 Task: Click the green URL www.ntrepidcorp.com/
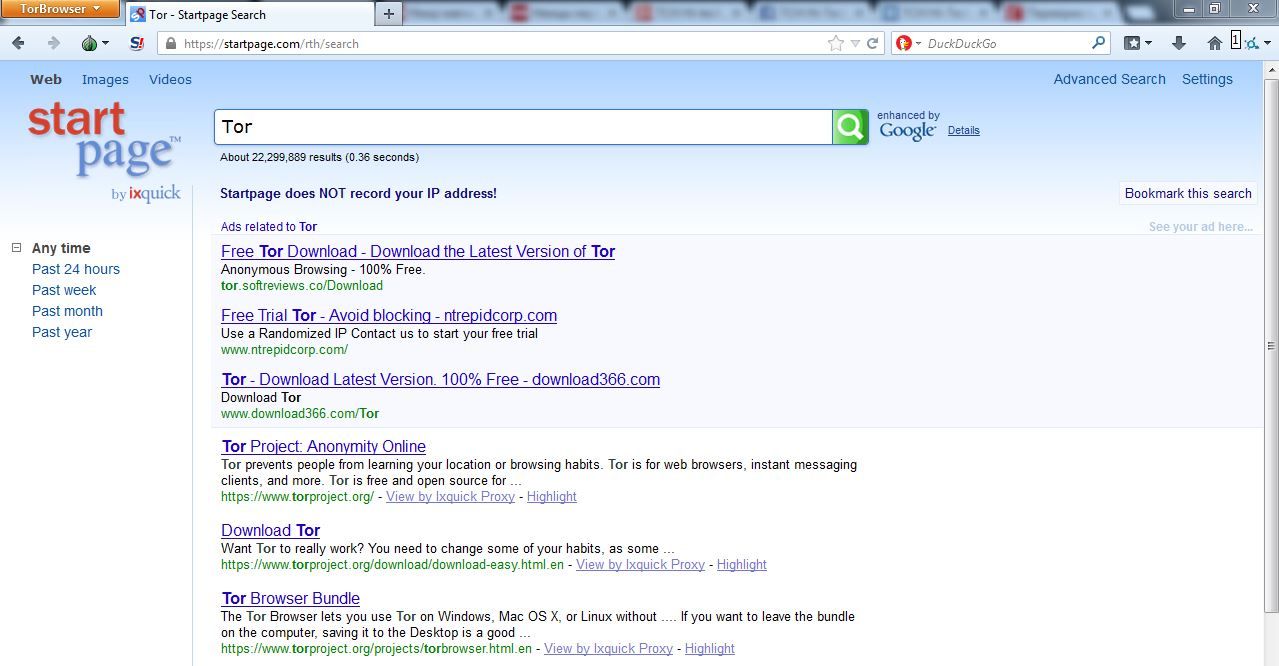[284, 349]
